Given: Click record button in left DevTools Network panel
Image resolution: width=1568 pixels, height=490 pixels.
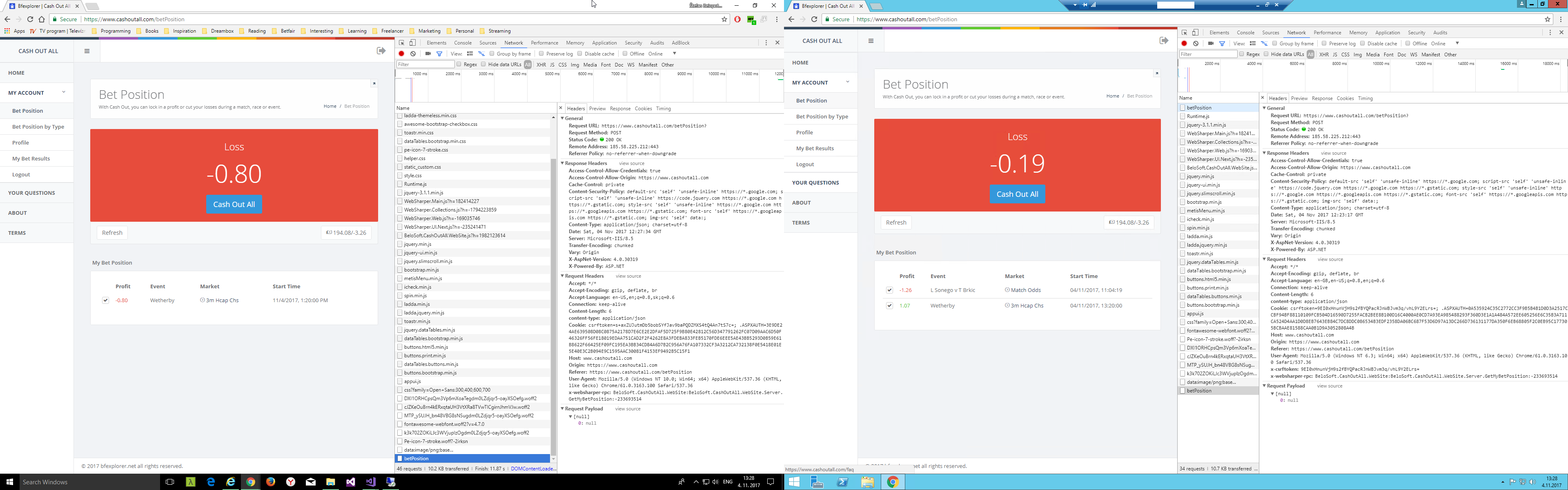Looking at the screenshot, I should coord(401,53).
